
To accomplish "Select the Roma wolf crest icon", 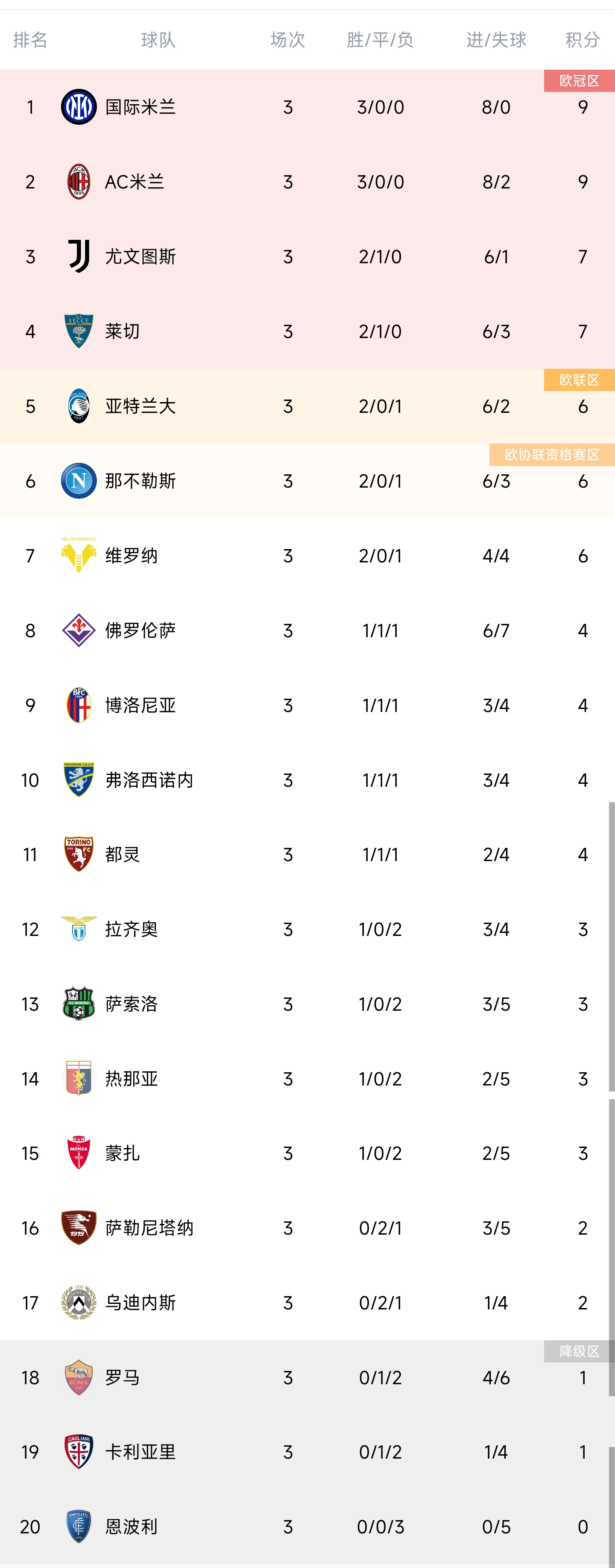I will [x=79, y=1377].
